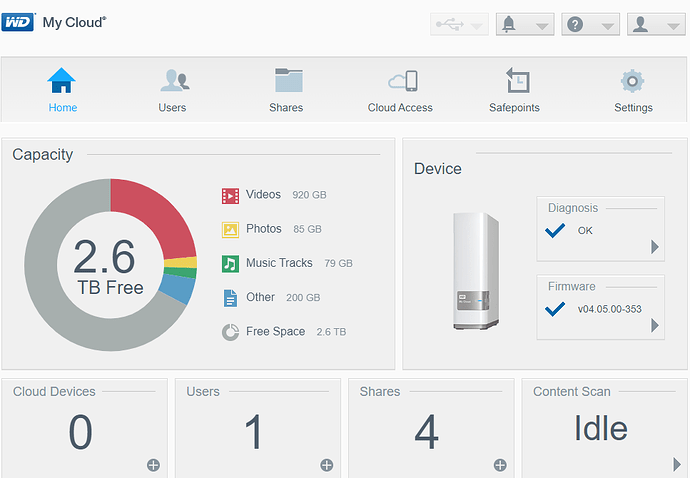Select the Free Space 2.6 TB label
Image resolution: width=690 pixels, height=478 pixels.
click(296, 331)
